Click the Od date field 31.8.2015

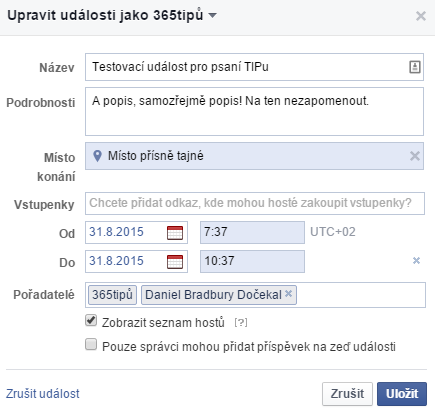point(136,232)
